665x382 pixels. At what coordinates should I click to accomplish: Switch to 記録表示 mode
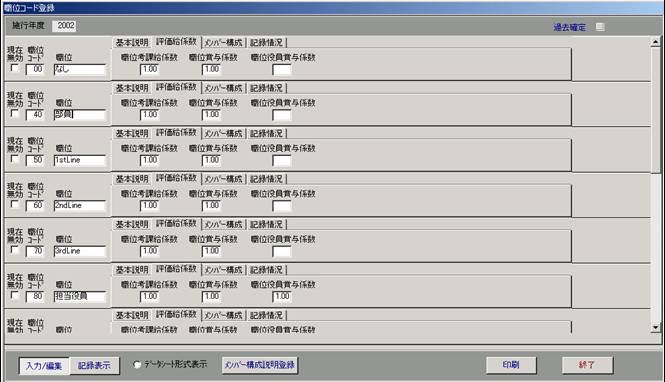click(94, 365)
